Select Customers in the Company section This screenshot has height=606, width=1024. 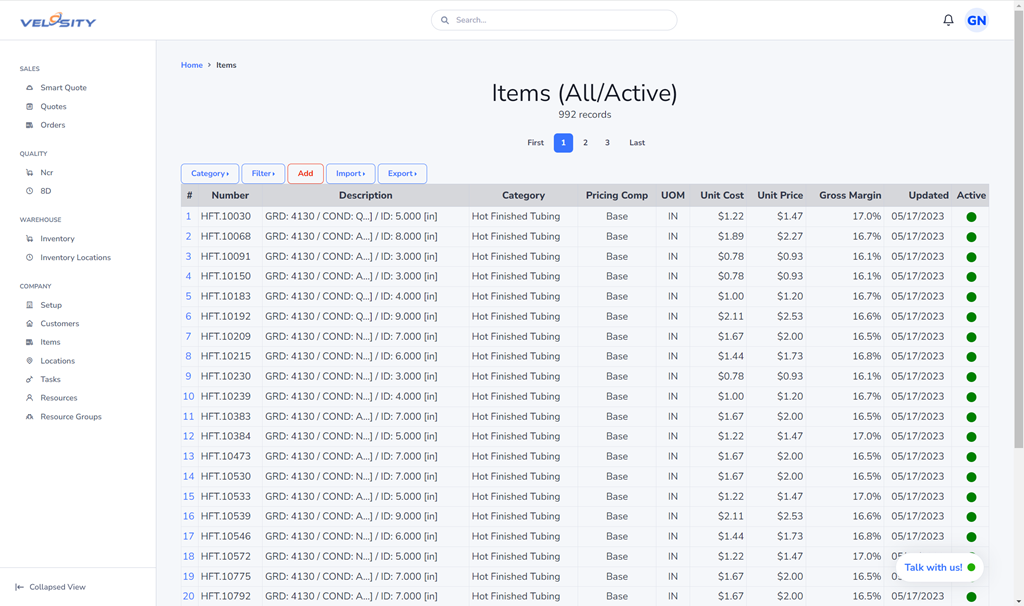[x=59, y=324]
